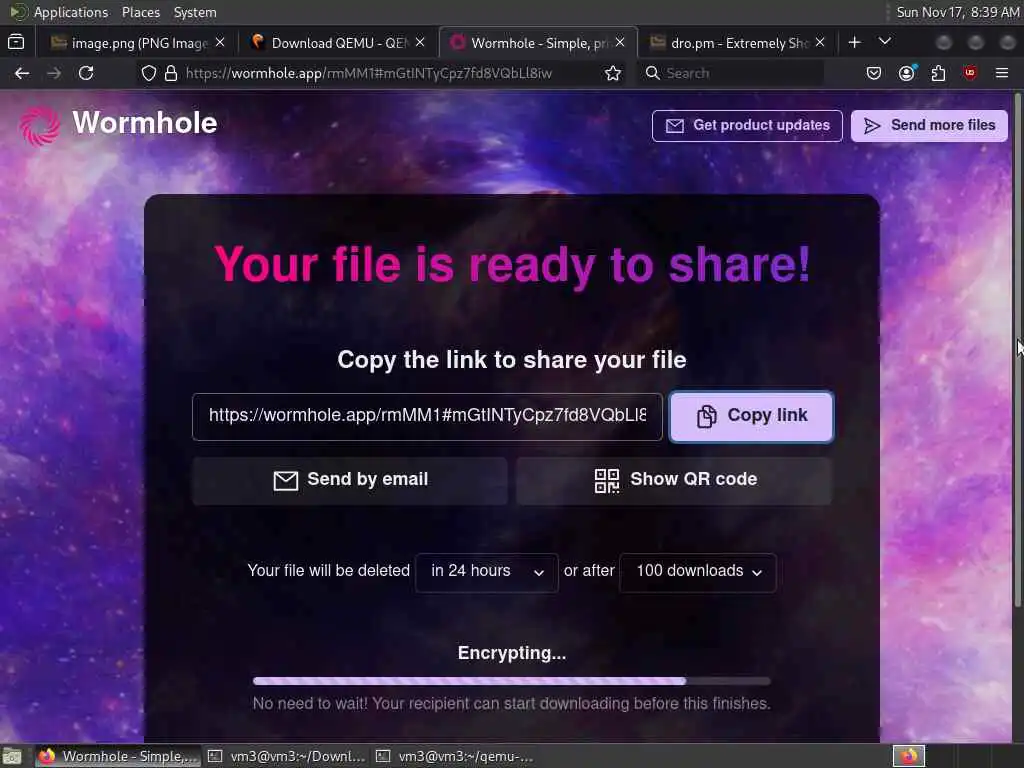Close the Download QEMU tab
The height and width of the screenshot is (768, 1024).
coord(420,42)
